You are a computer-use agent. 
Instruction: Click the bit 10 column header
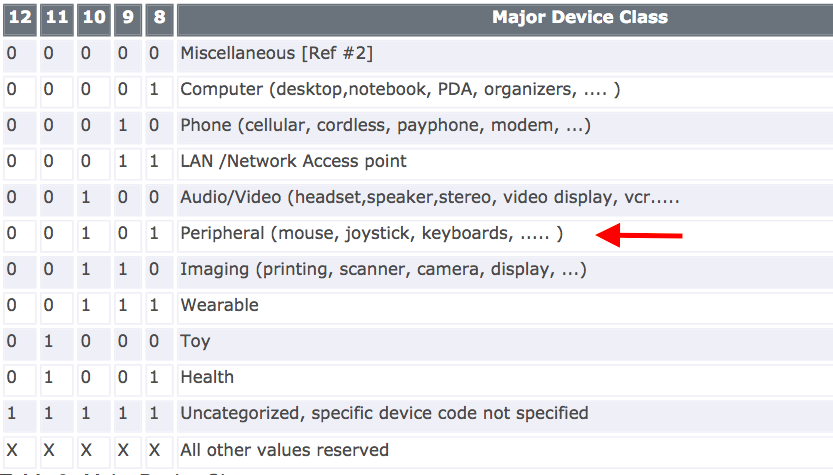tap(94, 17)
